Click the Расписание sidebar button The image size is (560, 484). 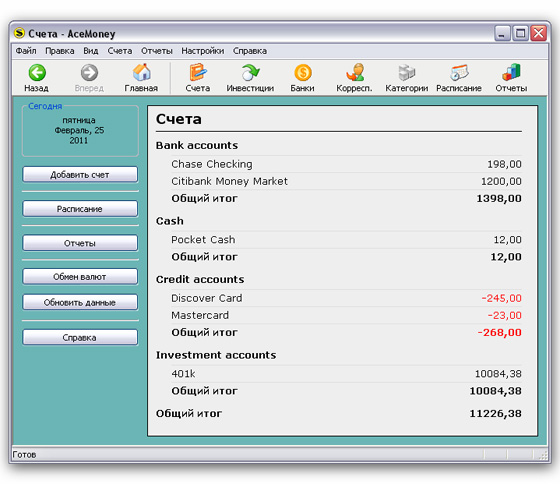tap(80, 209)
